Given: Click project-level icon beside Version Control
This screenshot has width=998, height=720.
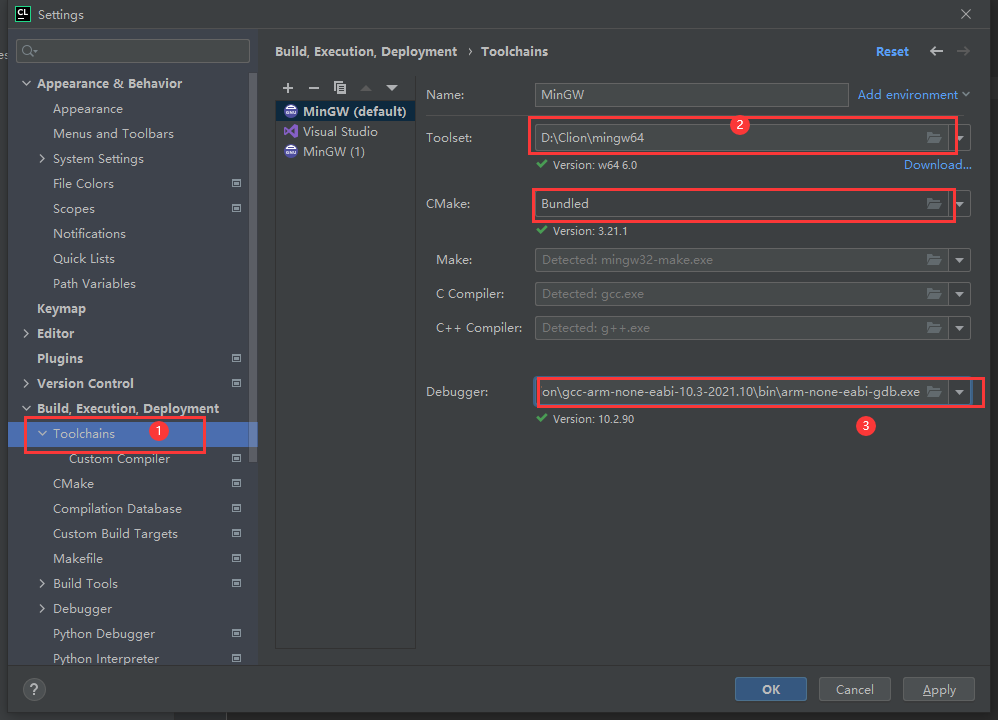Looking at the screenshot, I should click(x=236, y=383).
